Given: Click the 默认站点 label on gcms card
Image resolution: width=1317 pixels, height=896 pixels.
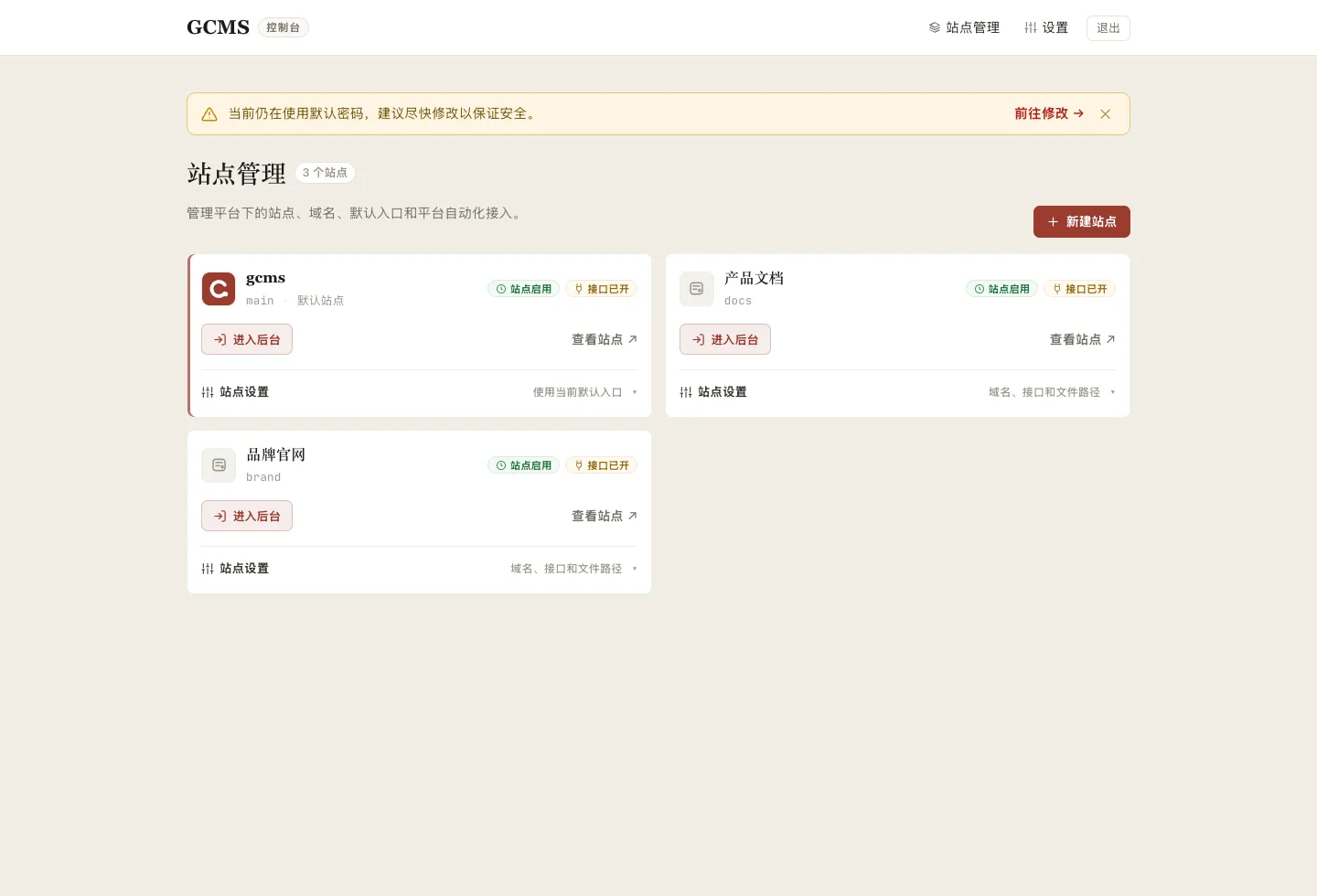Looking at the screenshot, I should coord(320,301).
